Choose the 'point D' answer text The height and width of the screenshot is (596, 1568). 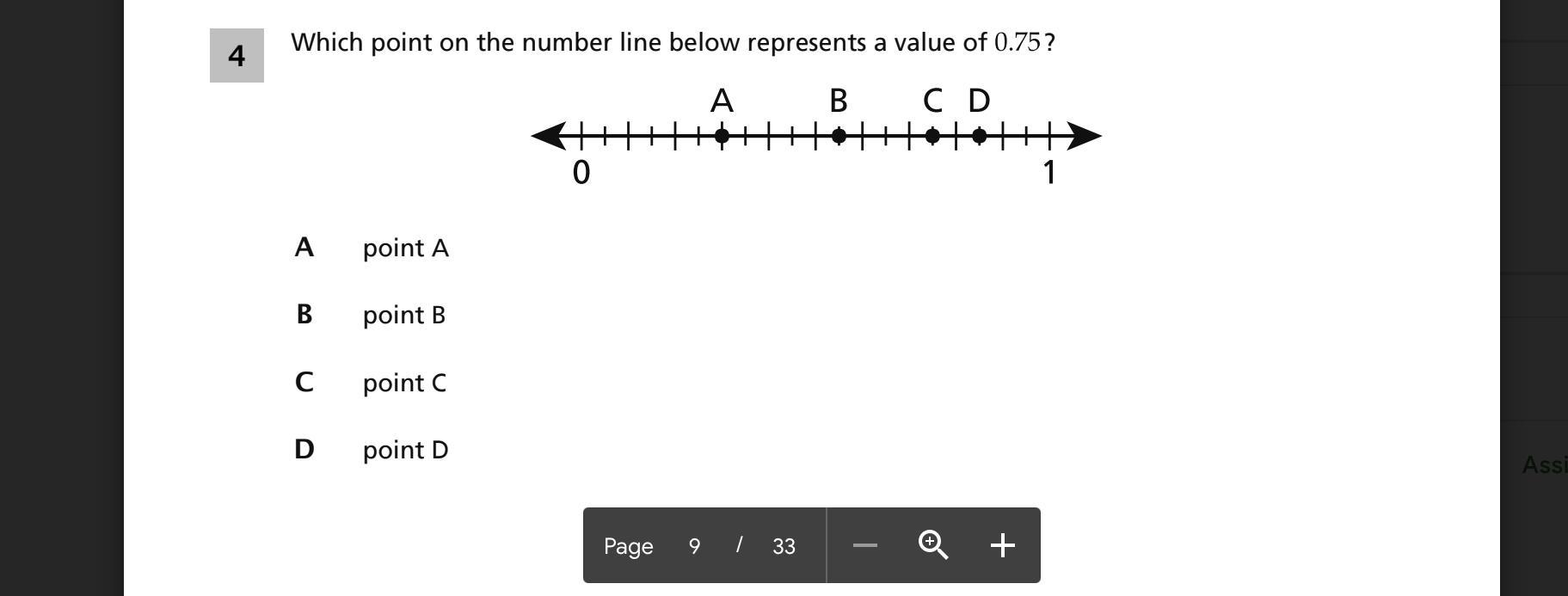click(405, 450)
